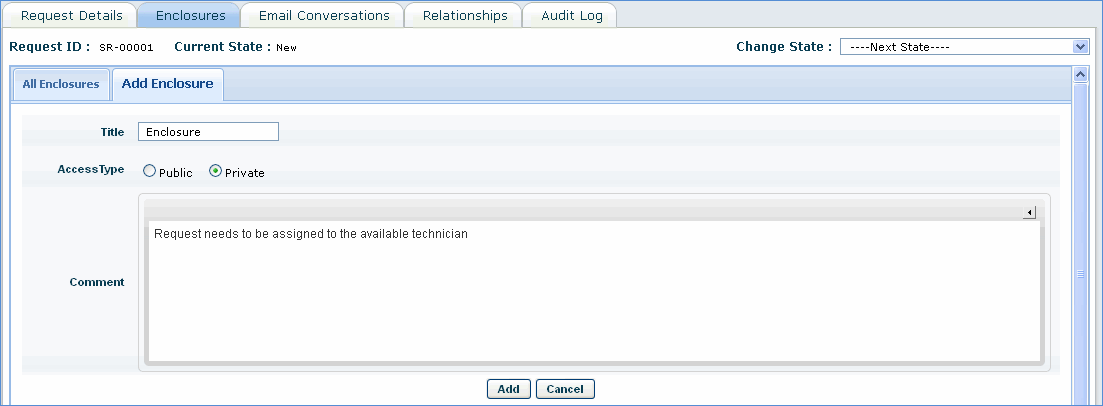Show the All Enclosures sub-tab

[x=61, y=84]
